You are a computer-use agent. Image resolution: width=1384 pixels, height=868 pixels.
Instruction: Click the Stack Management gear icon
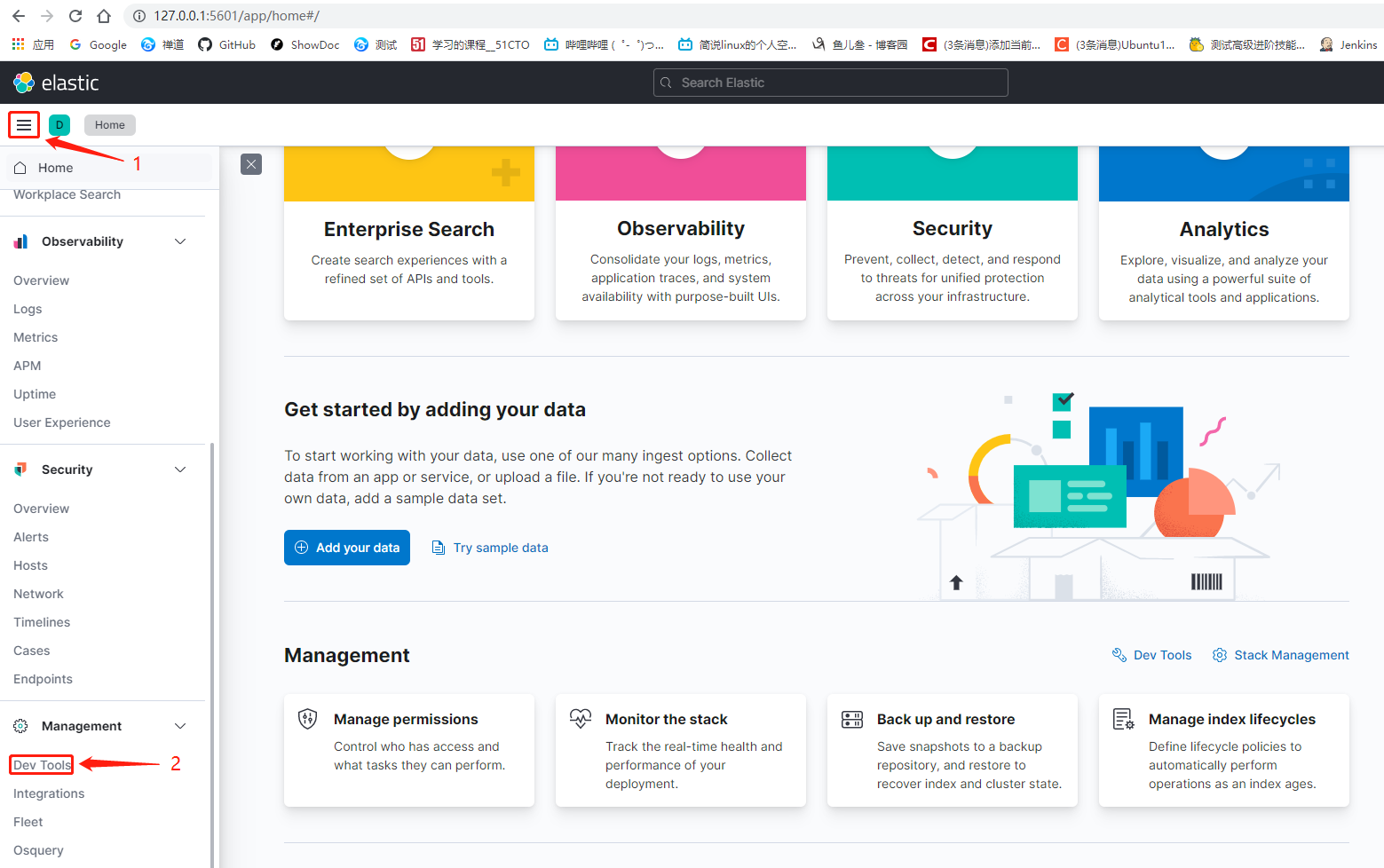tap(1220, 654)
